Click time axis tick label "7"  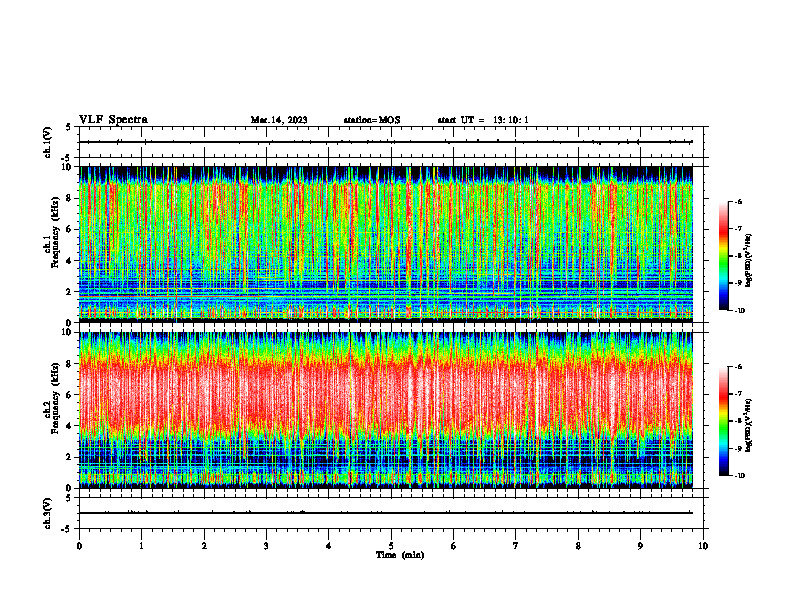[516, 546]
